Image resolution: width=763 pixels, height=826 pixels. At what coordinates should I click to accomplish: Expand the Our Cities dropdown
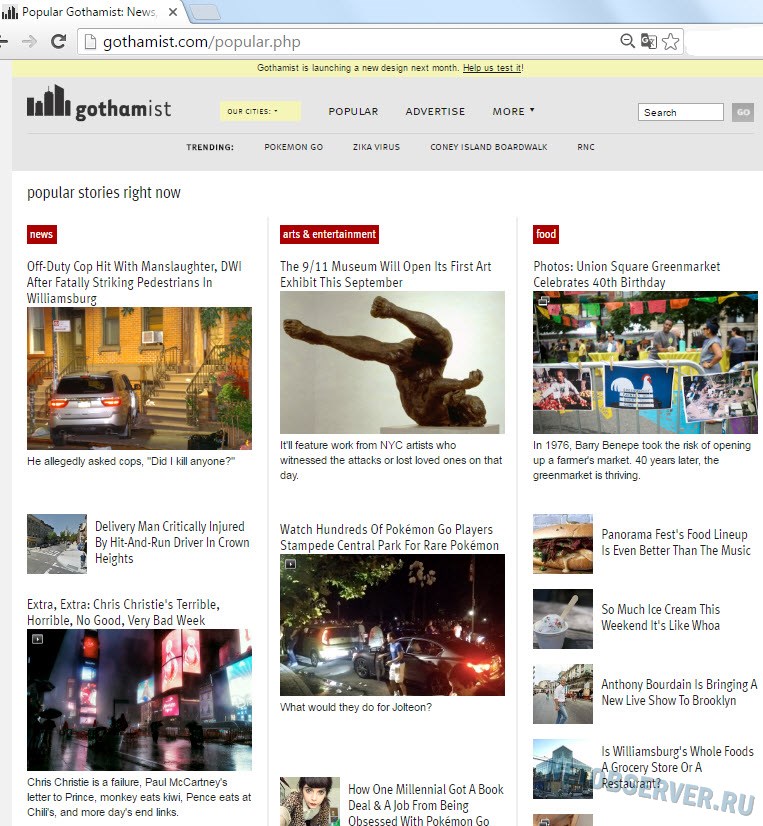click(260, 111)
